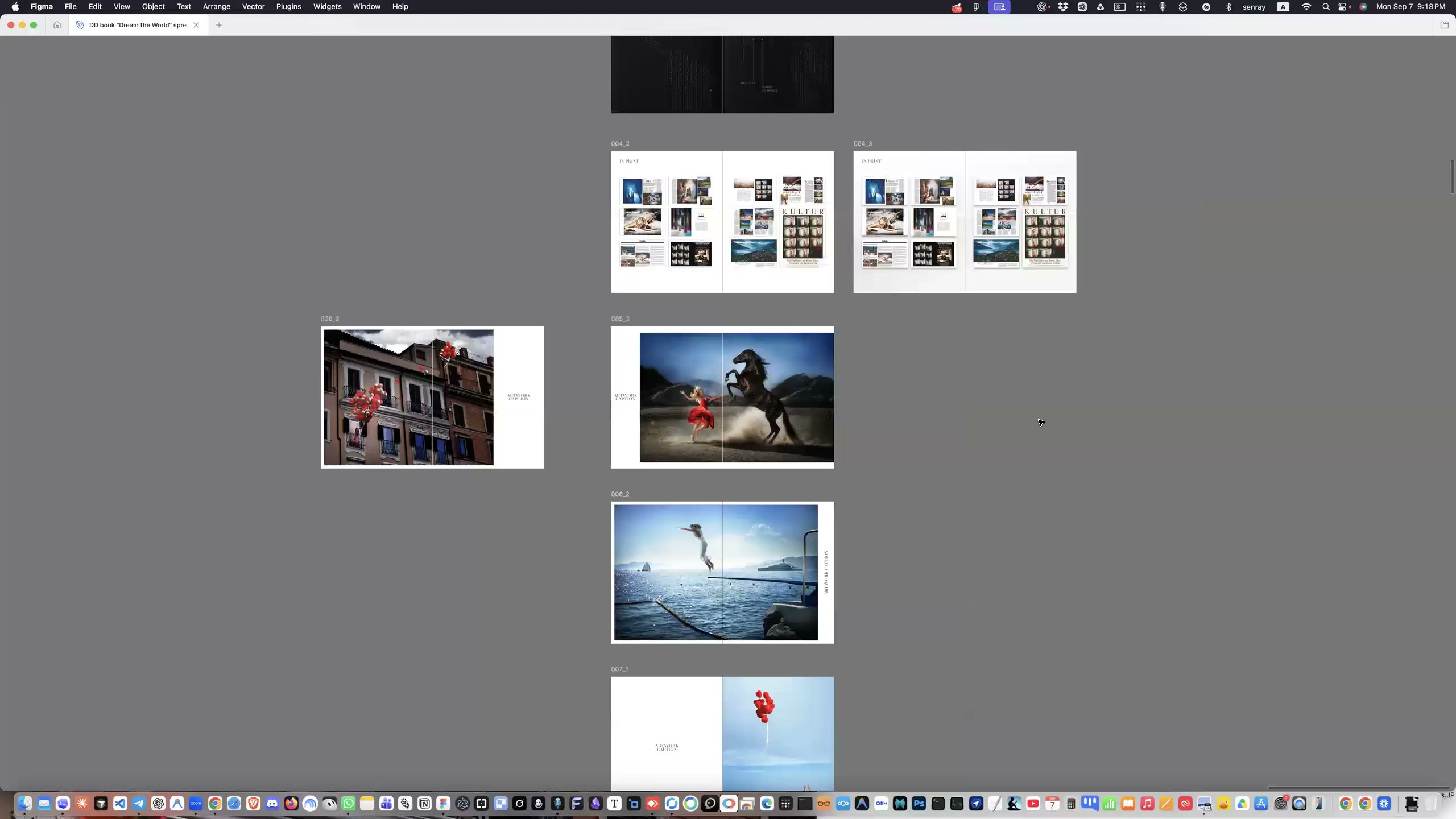The width and height of the screenshot is (1456, 819).
Task: Select the red balloons building photo
Action: tap(408, 397)
